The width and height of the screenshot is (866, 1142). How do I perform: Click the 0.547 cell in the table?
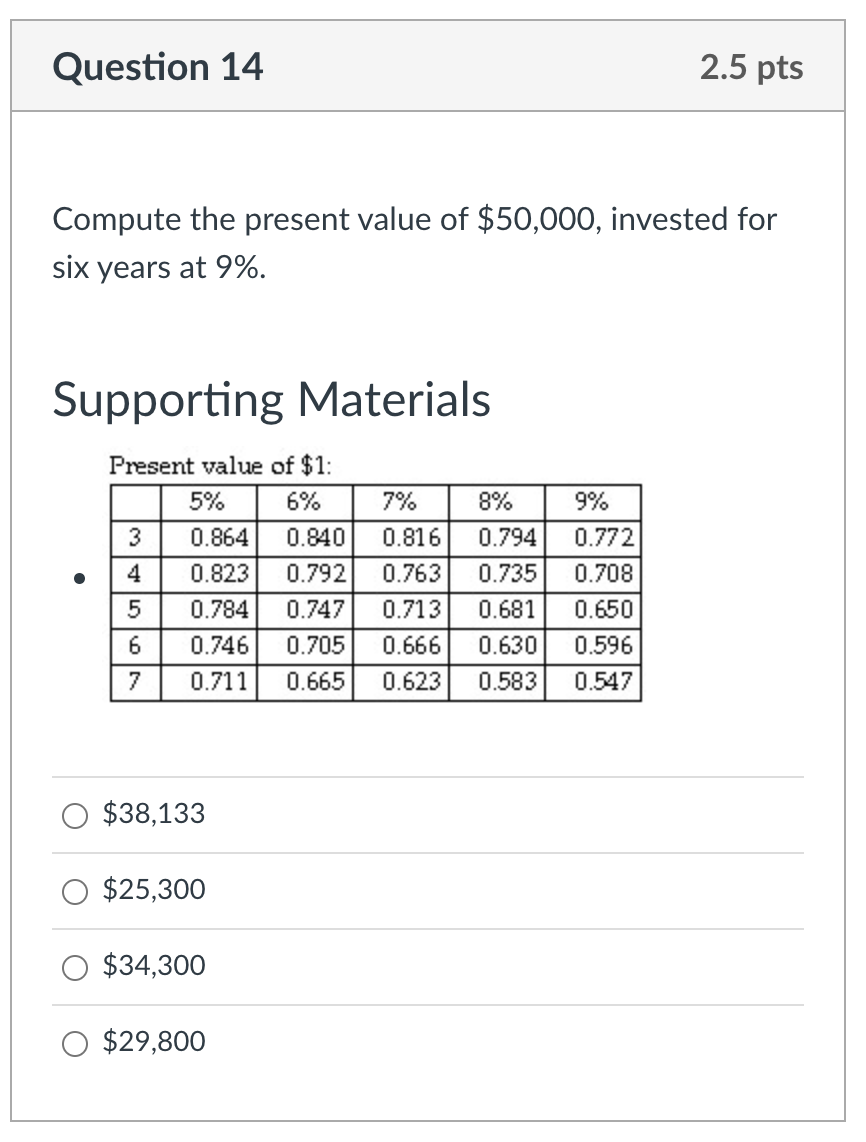click(603, 682)
